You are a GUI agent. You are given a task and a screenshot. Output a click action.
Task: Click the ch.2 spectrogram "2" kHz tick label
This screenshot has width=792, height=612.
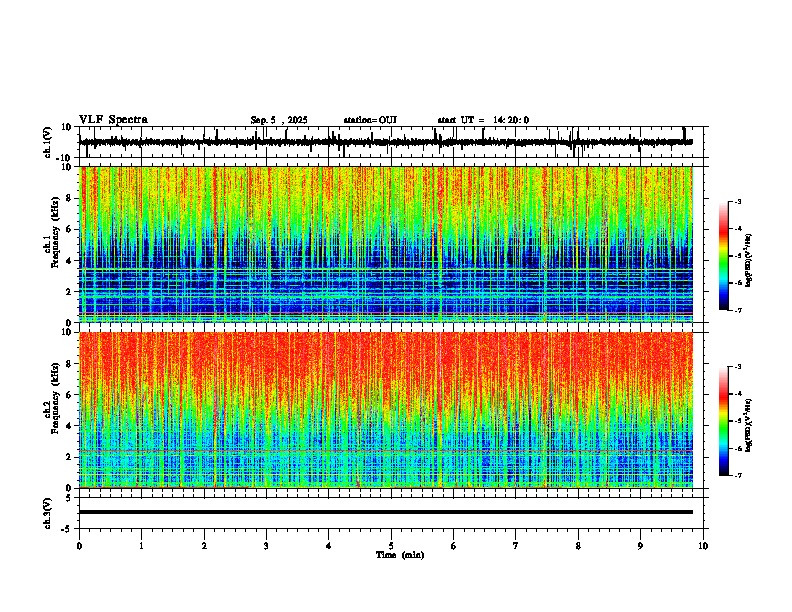pyautogui.click(x=69, y=457)
